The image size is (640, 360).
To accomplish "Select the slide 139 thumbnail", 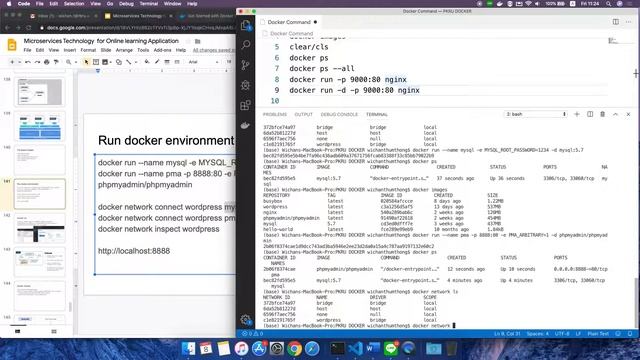I will [x=40, y=126].
